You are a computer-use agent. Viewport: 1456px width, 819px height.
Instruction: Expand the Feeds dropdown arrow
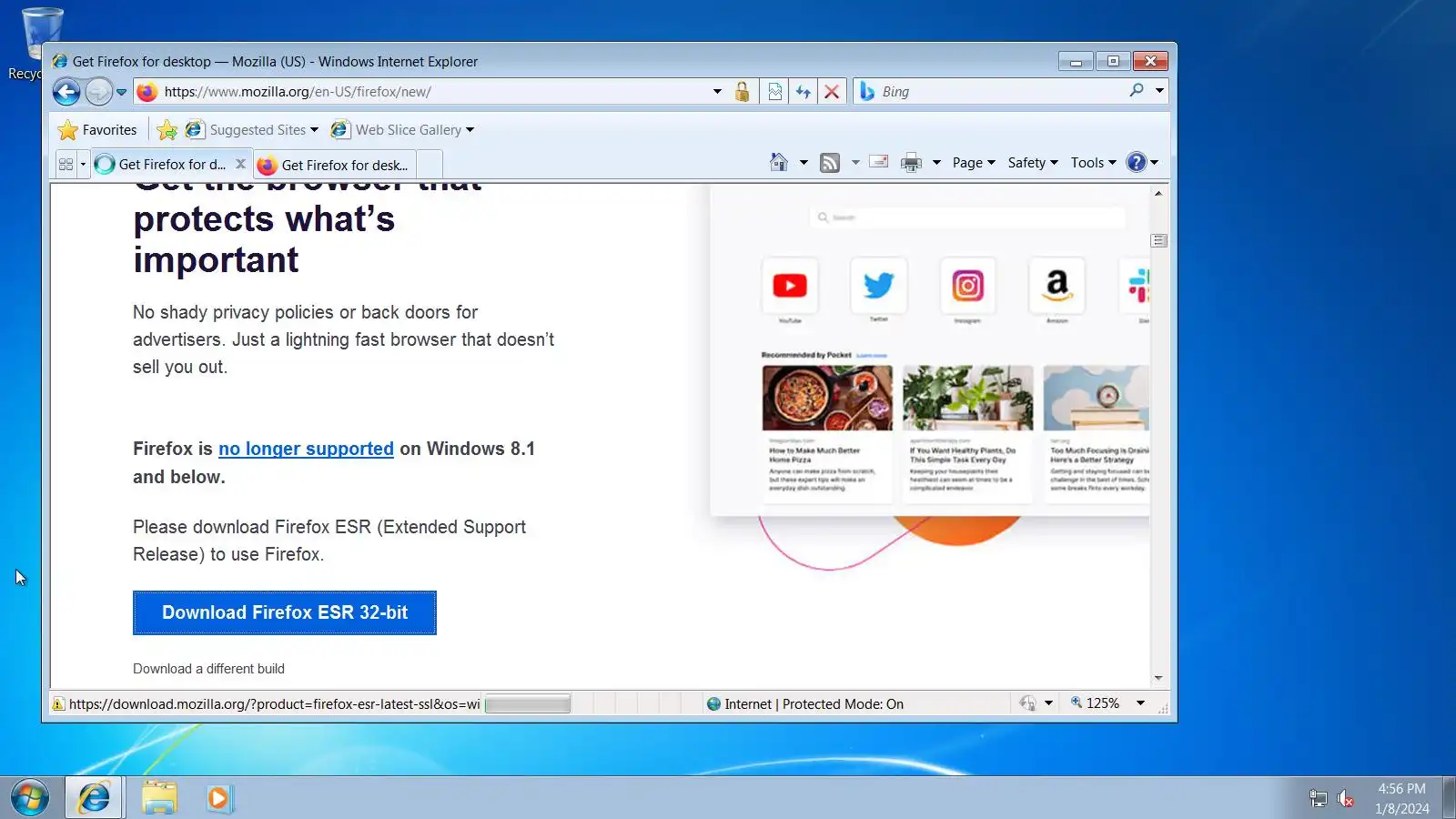(855, 163)
